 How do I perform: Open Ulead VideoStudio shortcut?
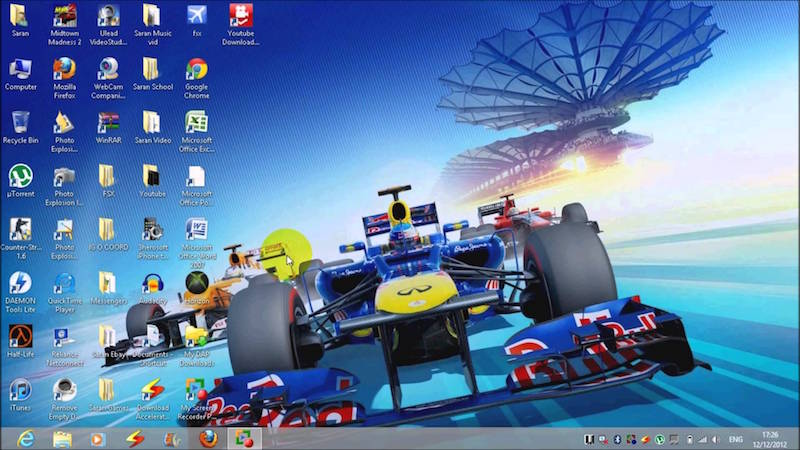point(108,24)
